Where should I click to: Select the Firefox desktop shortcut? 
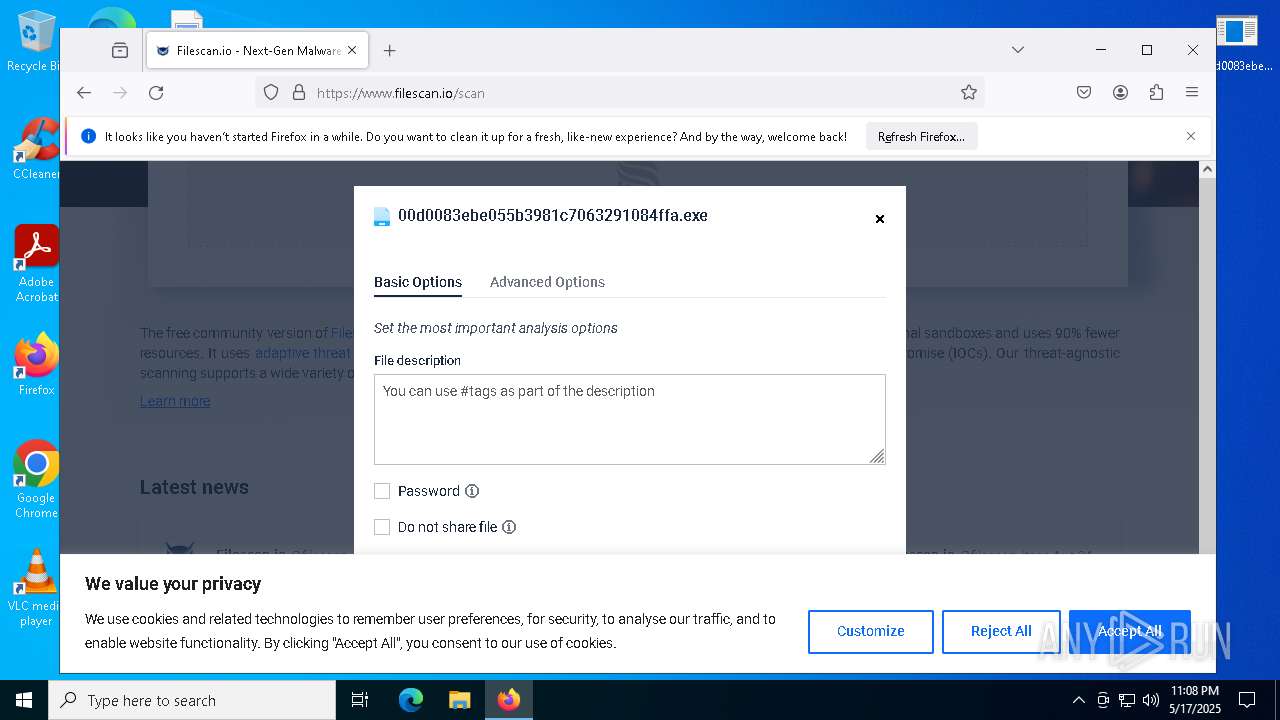point(36,364)
